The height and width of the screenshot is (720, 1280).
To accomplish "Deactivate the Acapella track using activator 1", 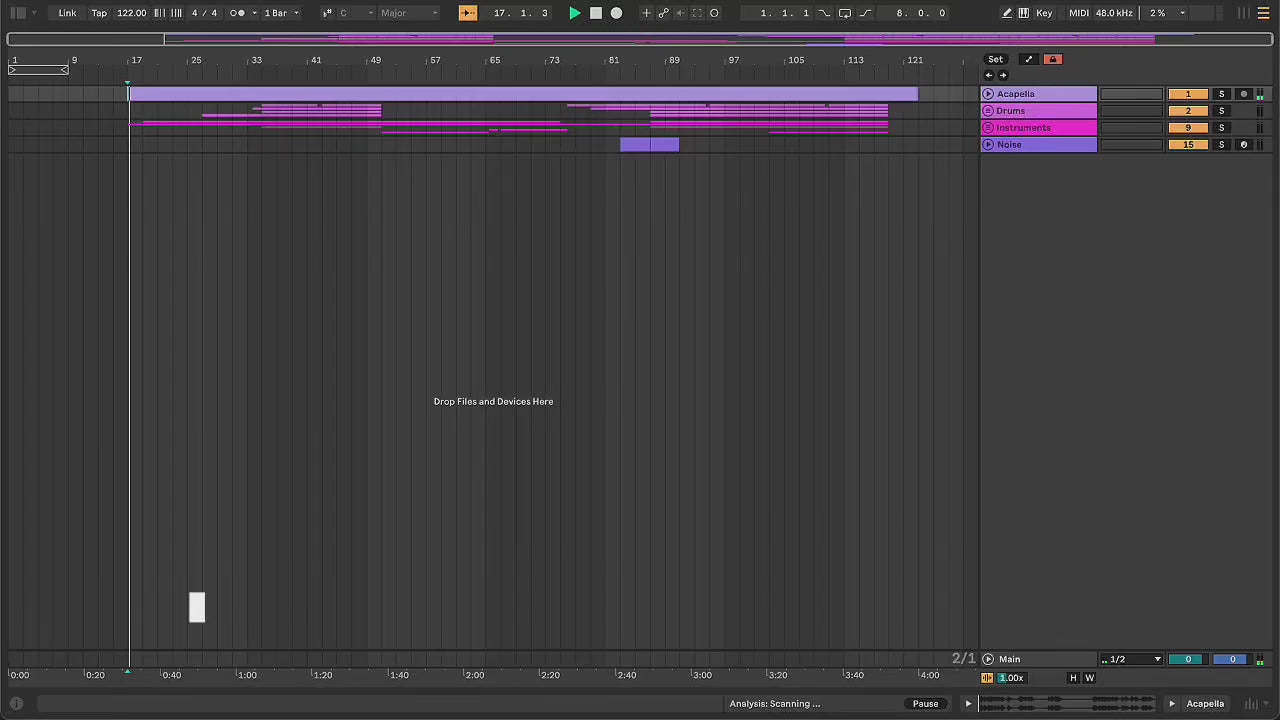I will [1187, 94].
